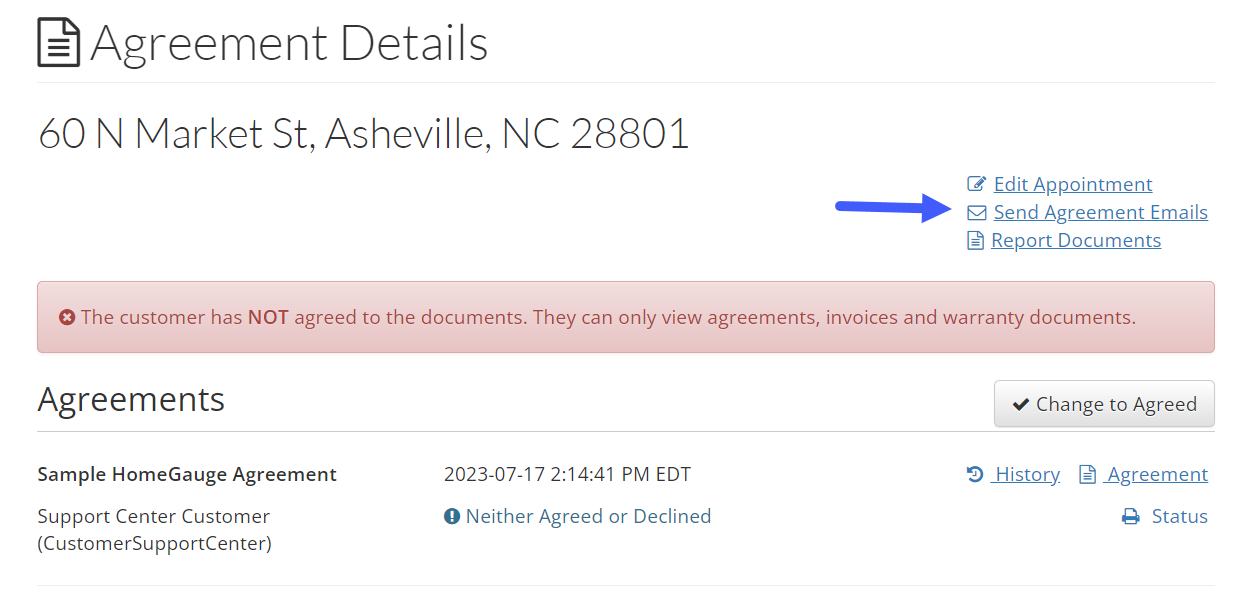Open Send Agreement Emails link
Screen dimensions: 1238x594
[x=1101, y=212]
